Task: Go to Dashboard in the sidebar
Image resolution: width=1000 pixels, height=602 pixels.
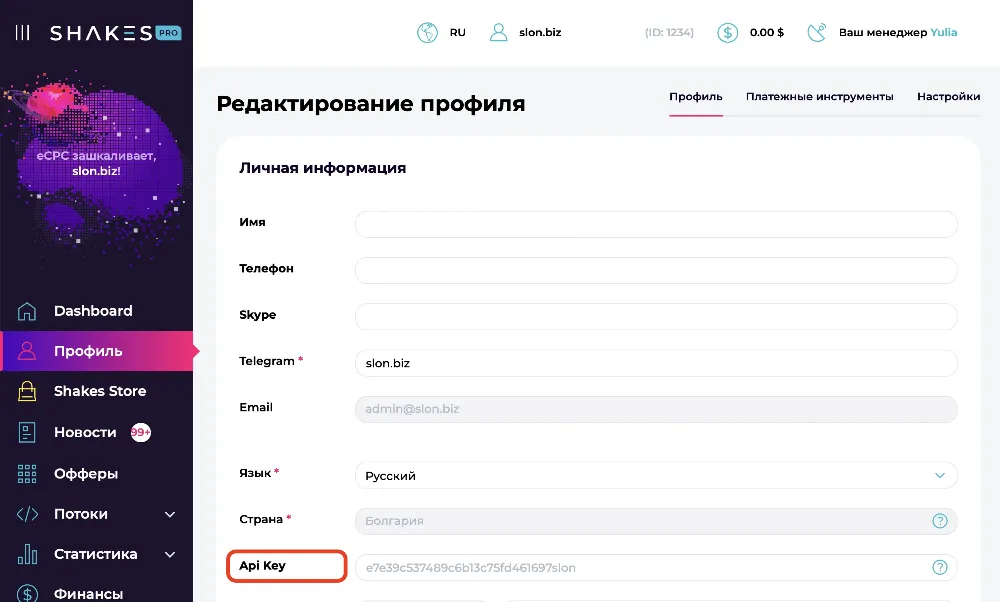Action: coord(92,311)
